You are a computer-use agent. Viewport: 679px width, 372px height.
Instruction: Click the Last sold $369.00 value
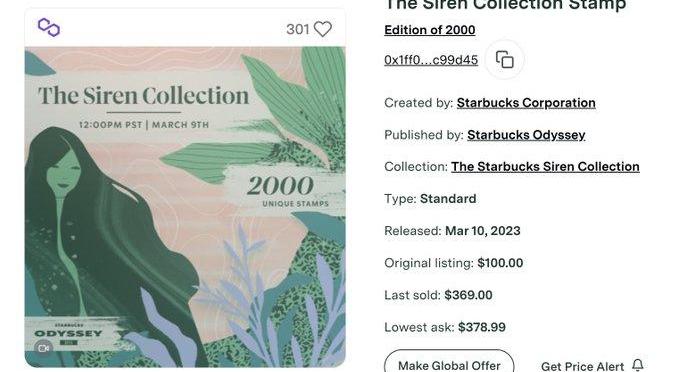468,295
